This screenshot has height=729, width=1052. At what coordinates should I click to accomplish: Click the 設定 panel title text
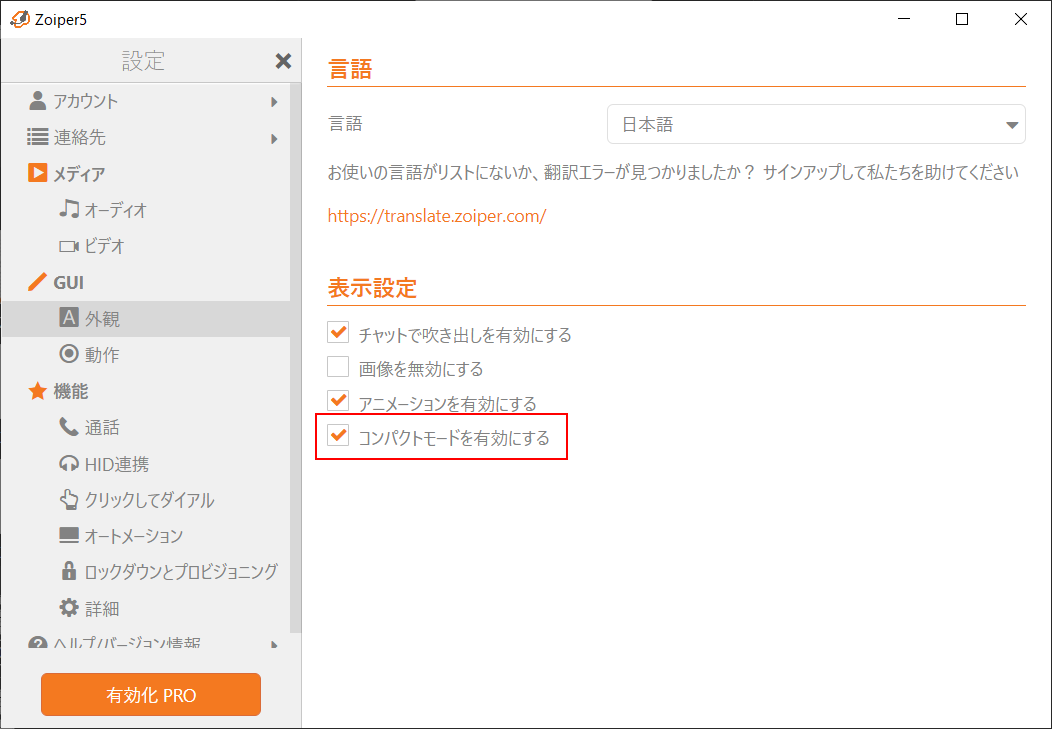144,61
